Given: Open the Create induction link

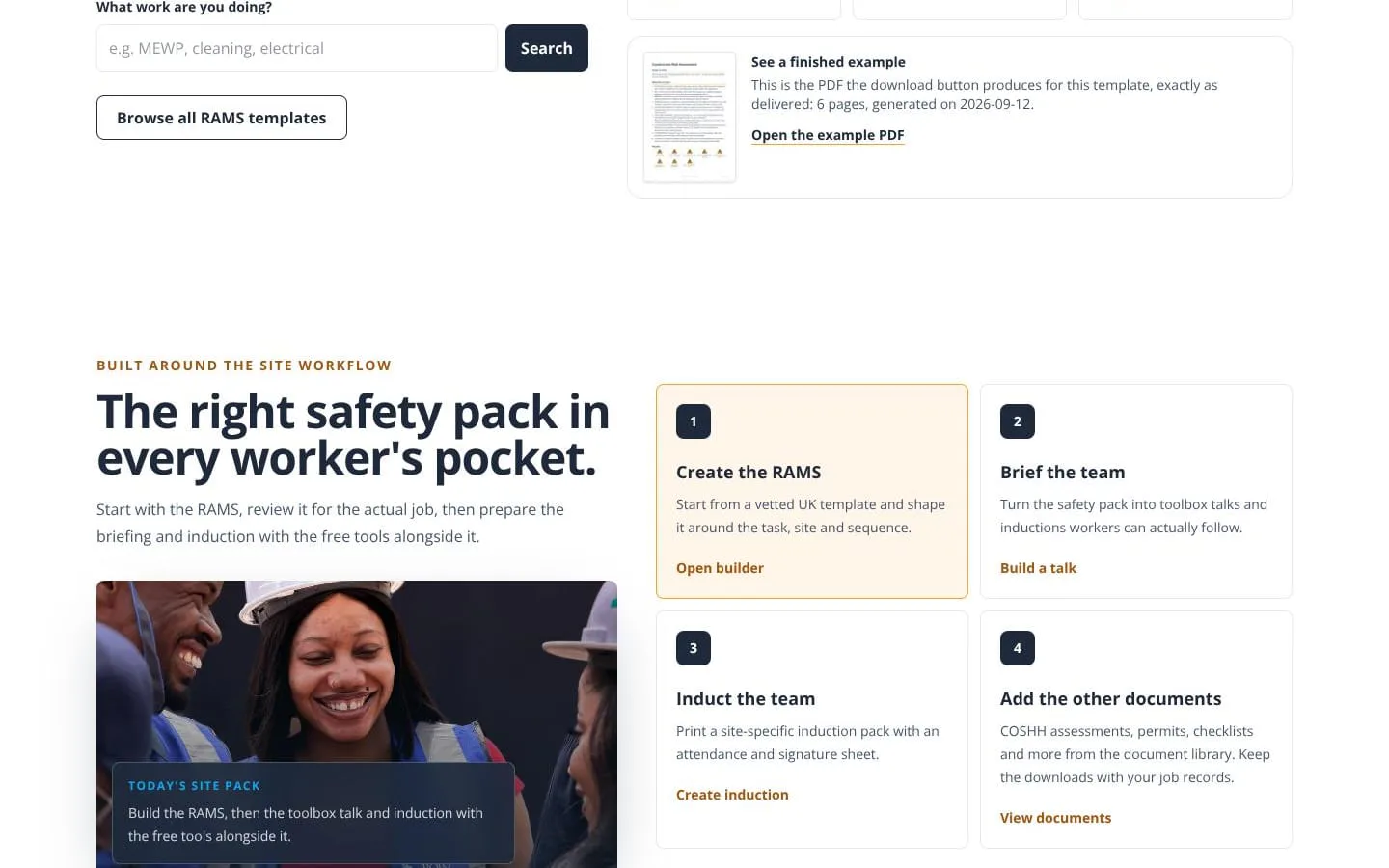Looking at the screenshot, I should 732,795.
